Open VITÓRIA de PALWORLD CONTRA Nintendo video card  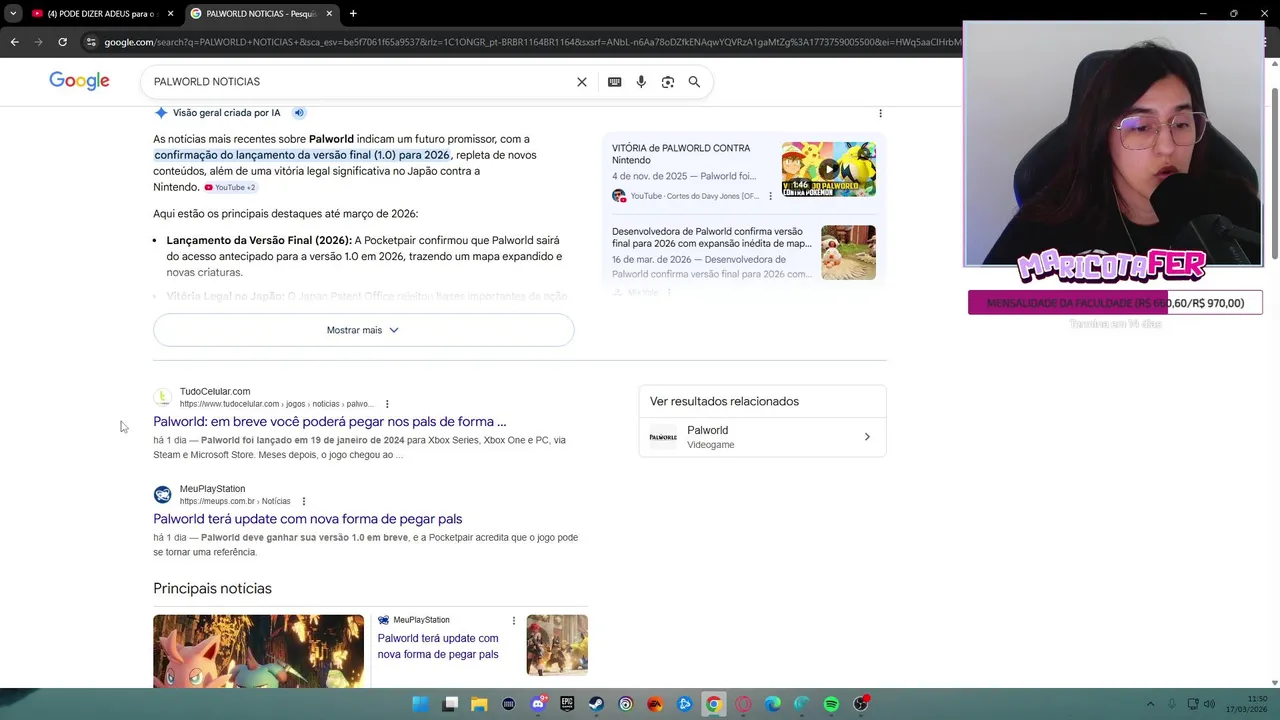click(x=743, y=170)
